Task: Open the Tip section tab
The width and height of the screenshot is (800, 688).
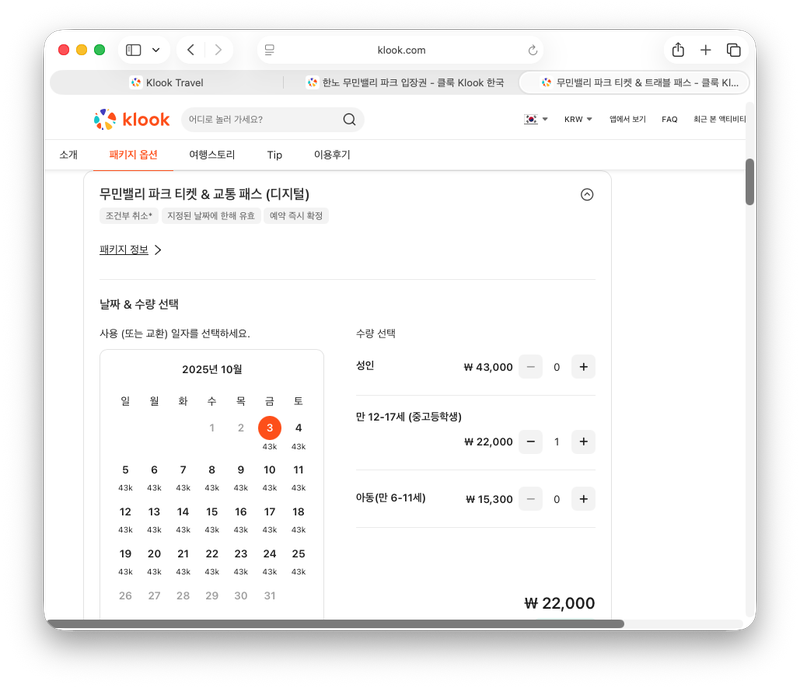Action: 274,155
